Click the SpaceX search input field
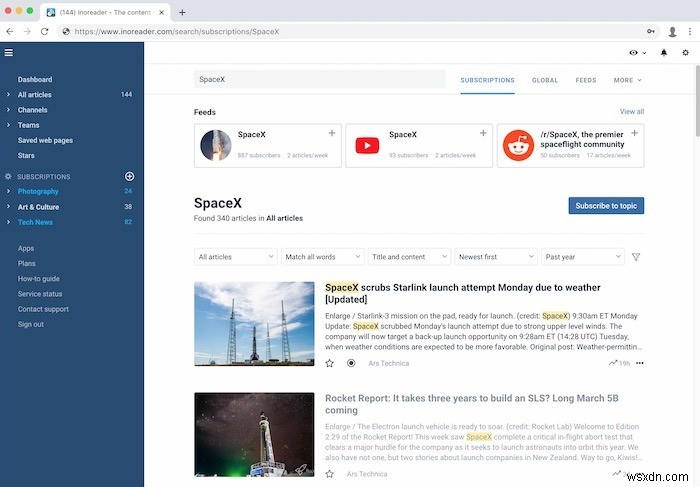 [x=320, y=79]
